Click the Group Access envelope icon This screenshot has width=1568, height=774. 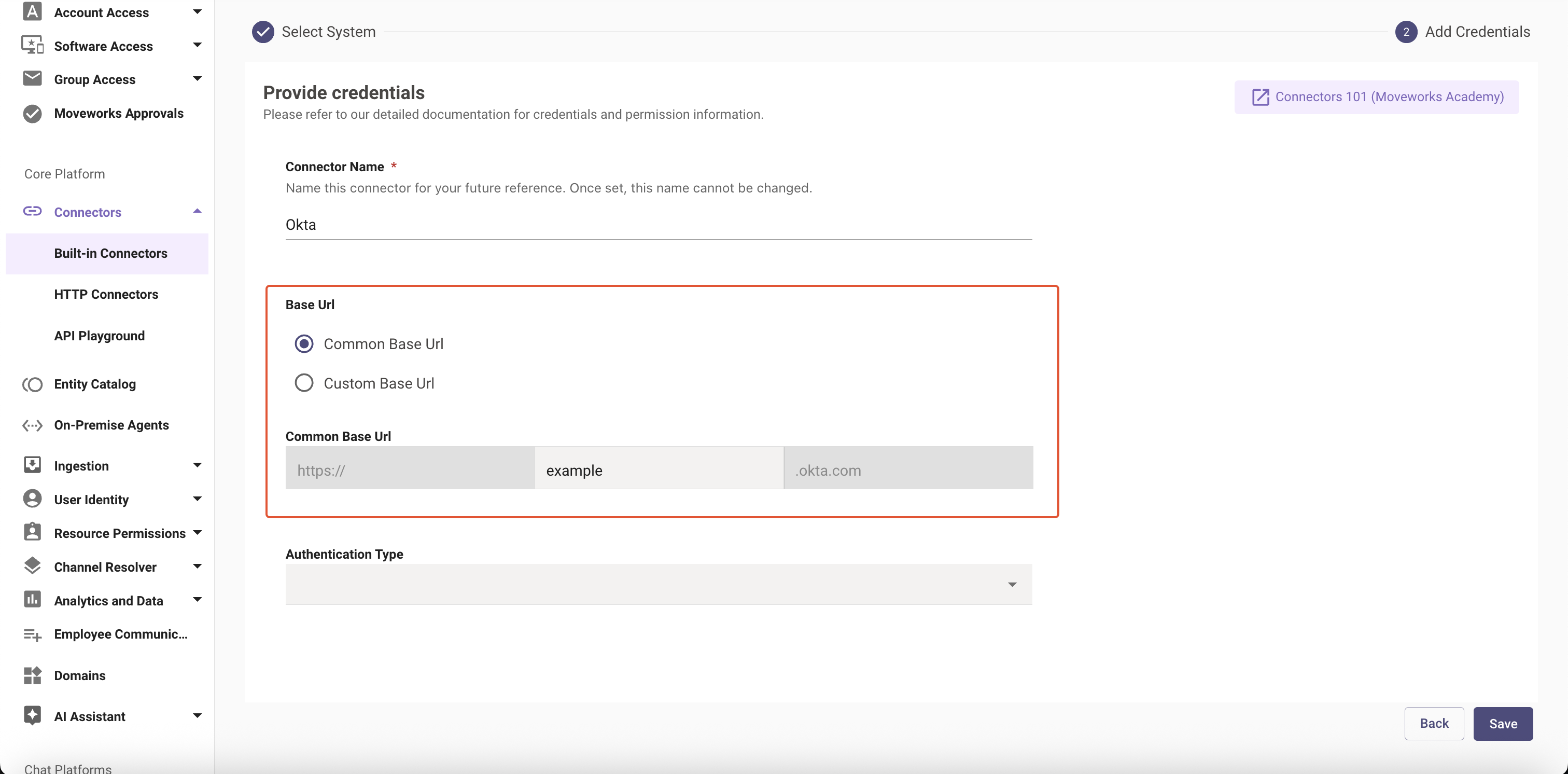point(32,78)
